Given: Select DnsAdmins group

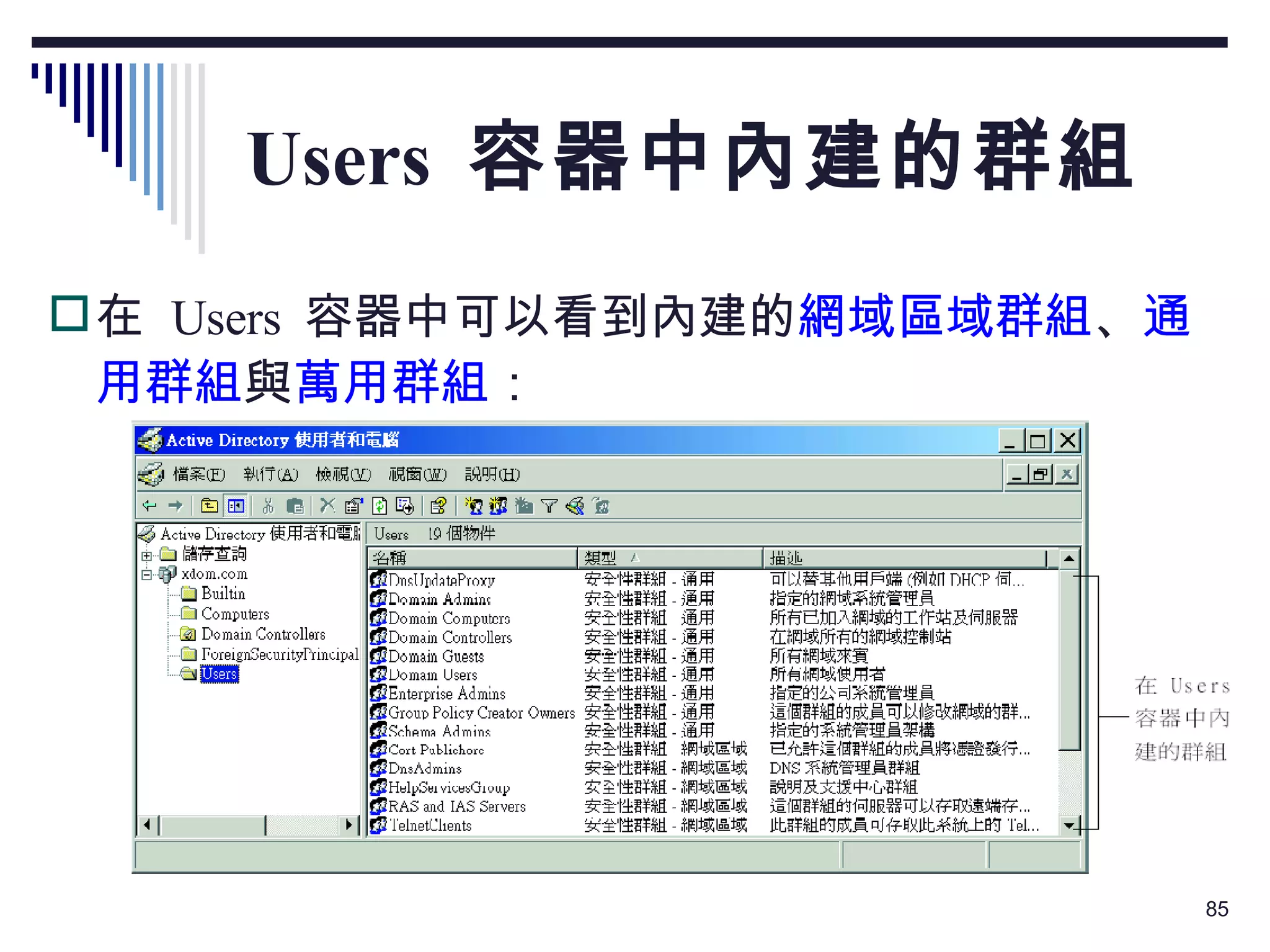Looking at the screenshot, I should tap(417, 769).
